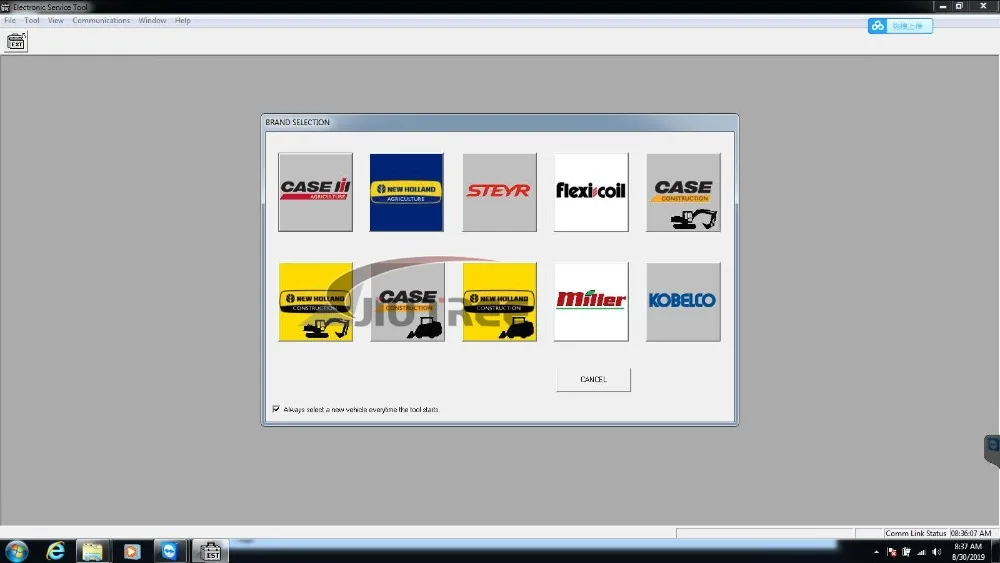Choose Case Construction excavator tile

(683, 192)
